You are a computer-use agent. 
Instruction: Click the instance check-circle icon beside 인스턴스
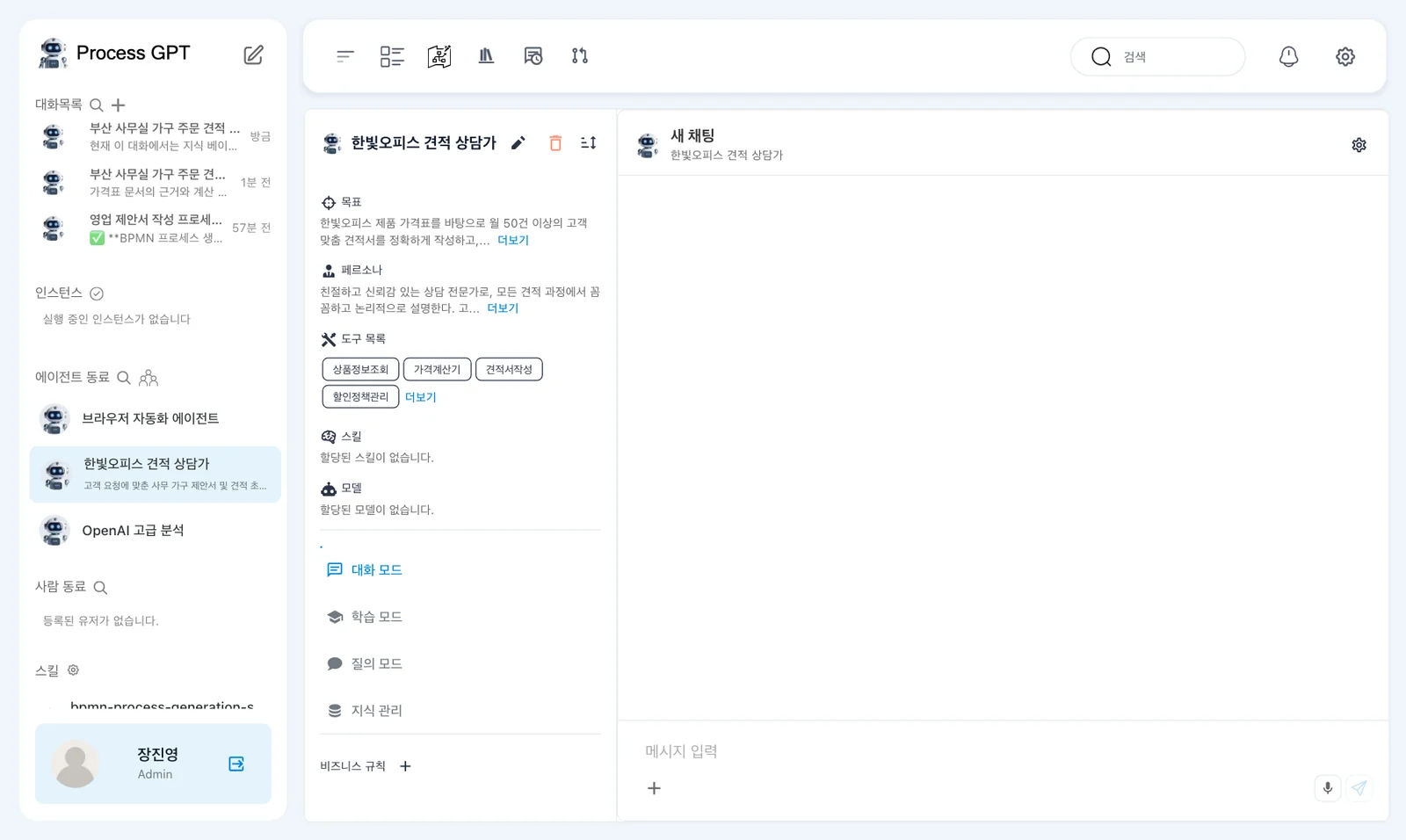point(97,293)
